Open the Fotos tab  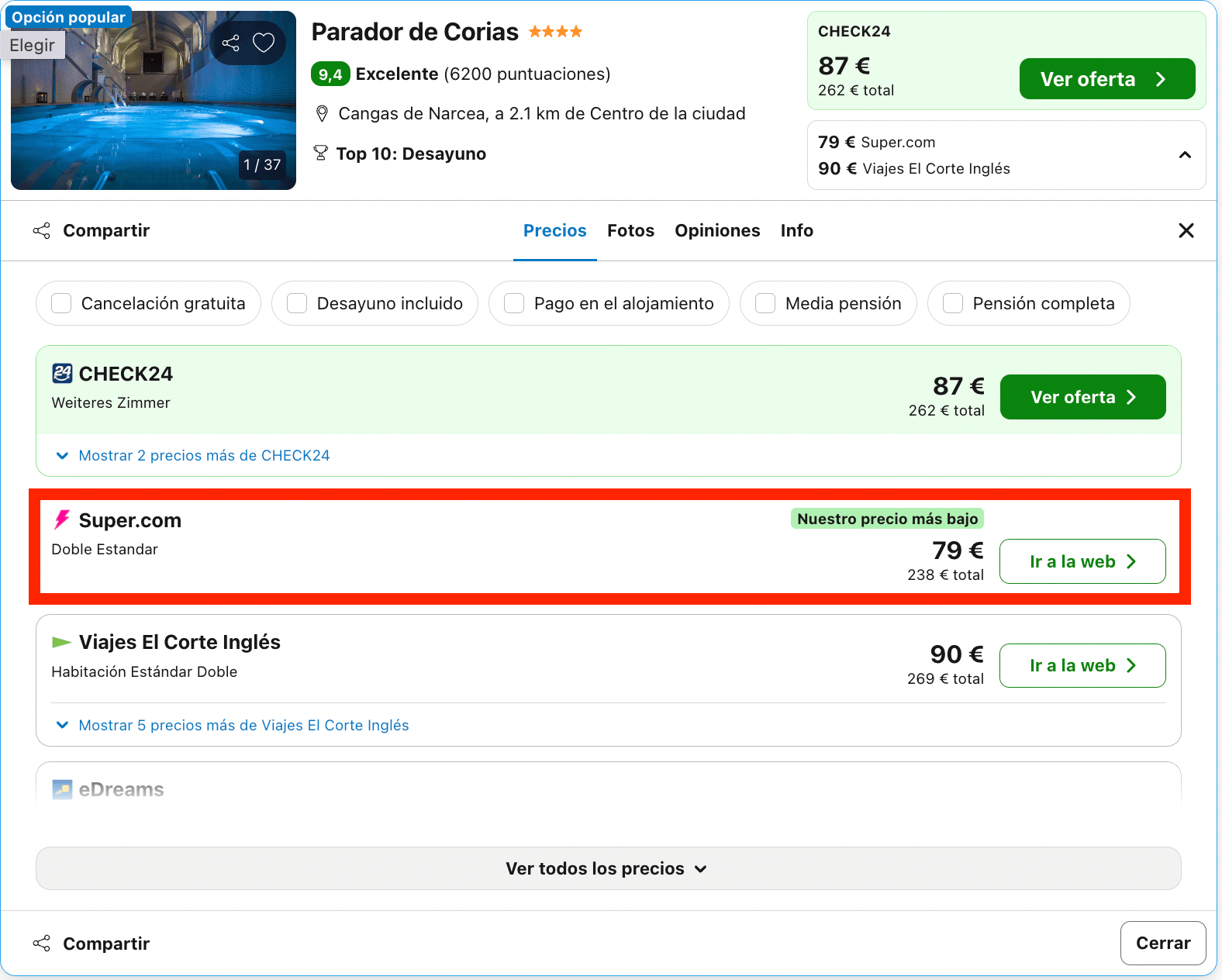[630, 230]
